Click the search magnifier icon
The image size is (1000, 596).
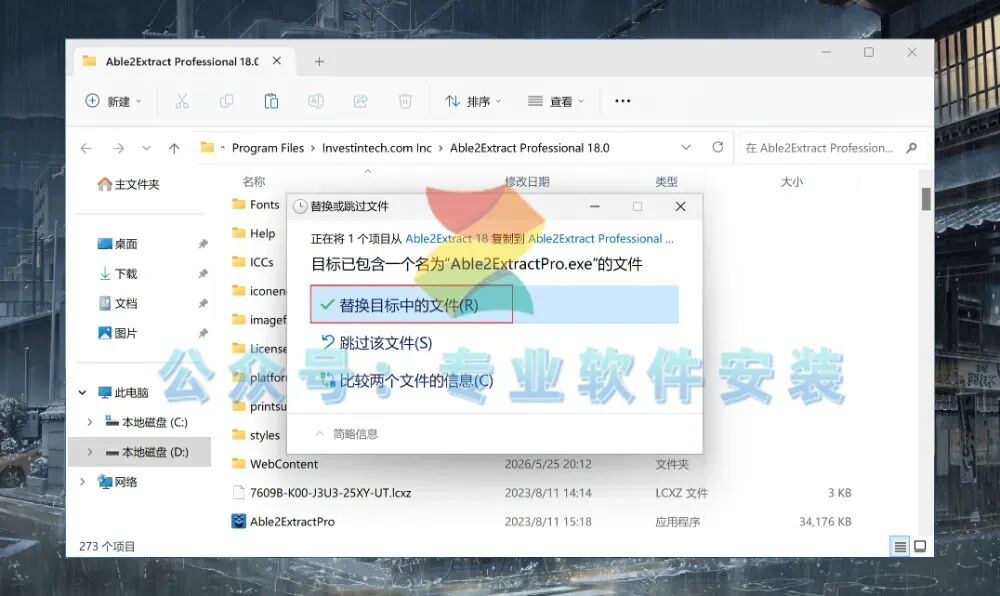click(x=911, y=148)
